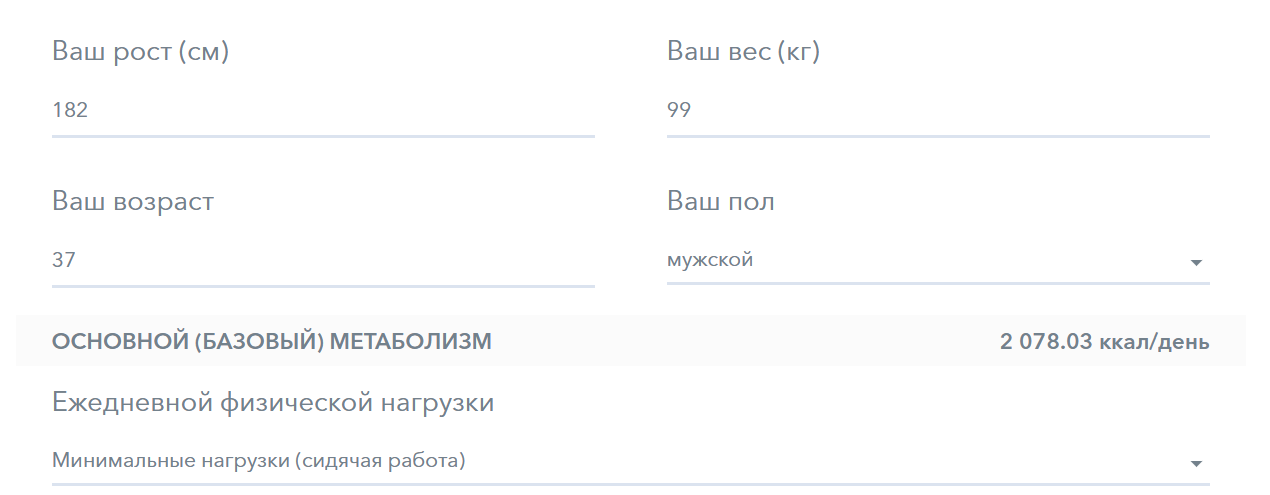Click the age input field showing 37

(323, 261)
